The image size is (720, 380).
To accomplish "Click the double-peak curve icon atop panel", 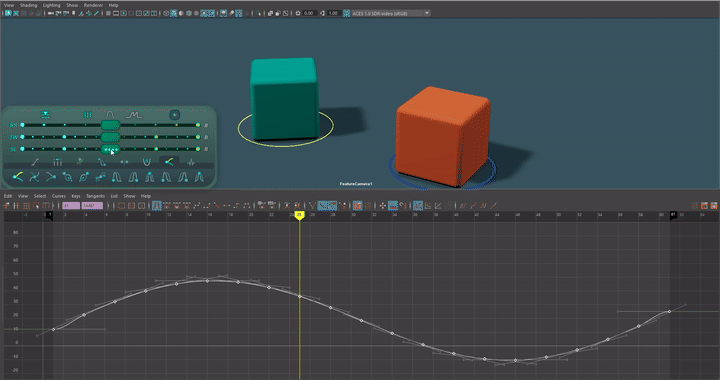I will pyautogui.click(x=134, y=115).
